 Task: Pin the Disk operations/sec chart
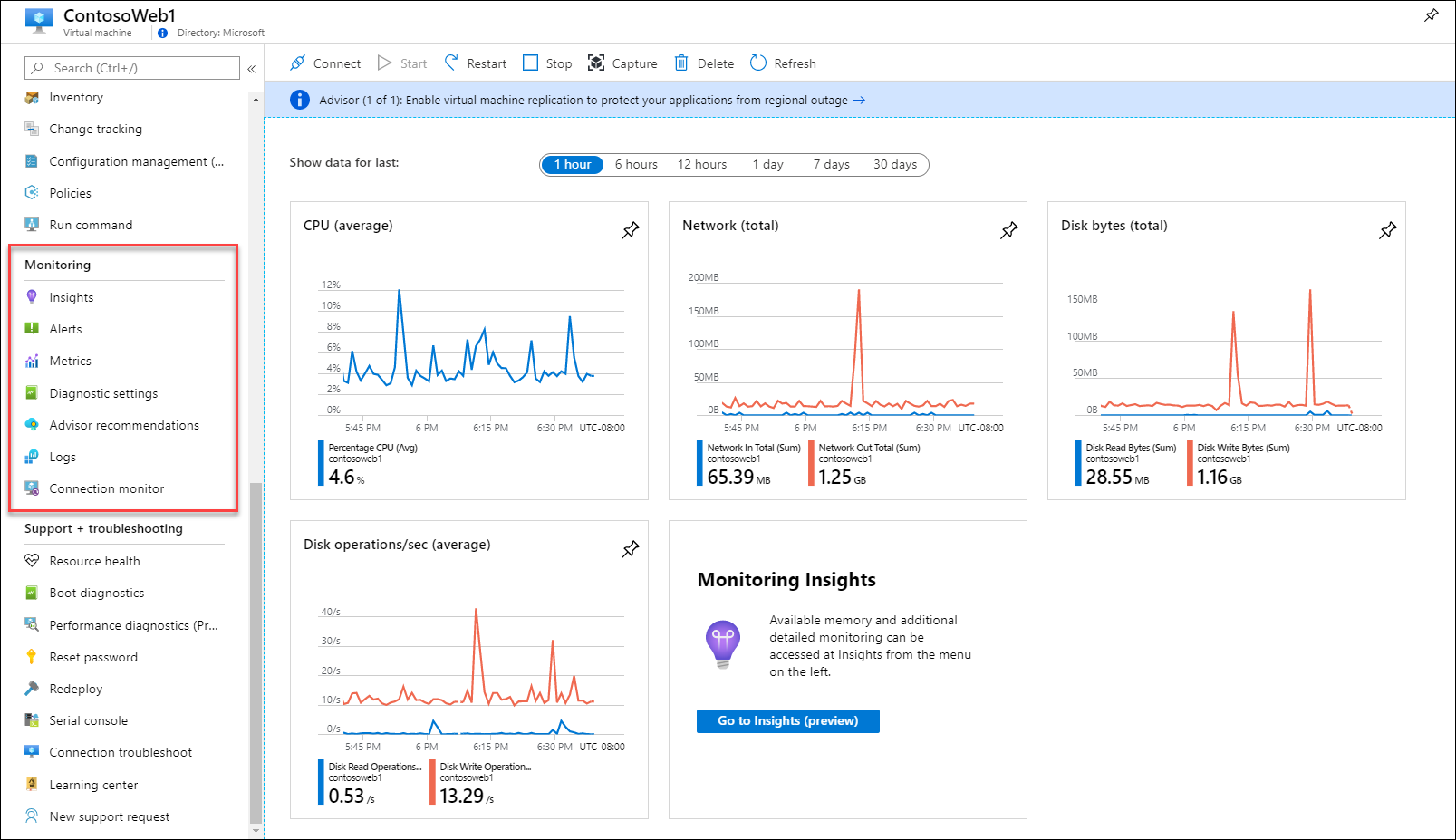(631, 549)
